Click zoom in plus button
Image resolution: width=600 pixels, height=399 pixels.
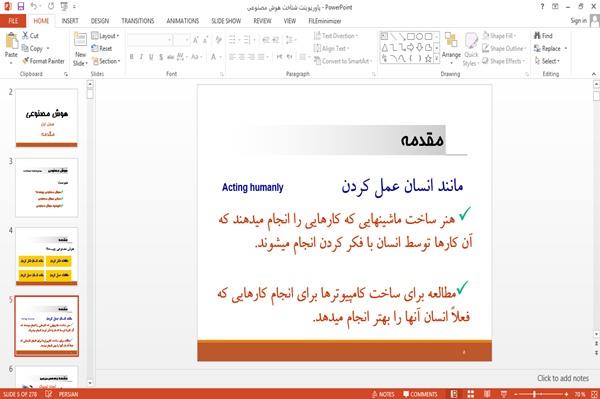tap(566, 394)
